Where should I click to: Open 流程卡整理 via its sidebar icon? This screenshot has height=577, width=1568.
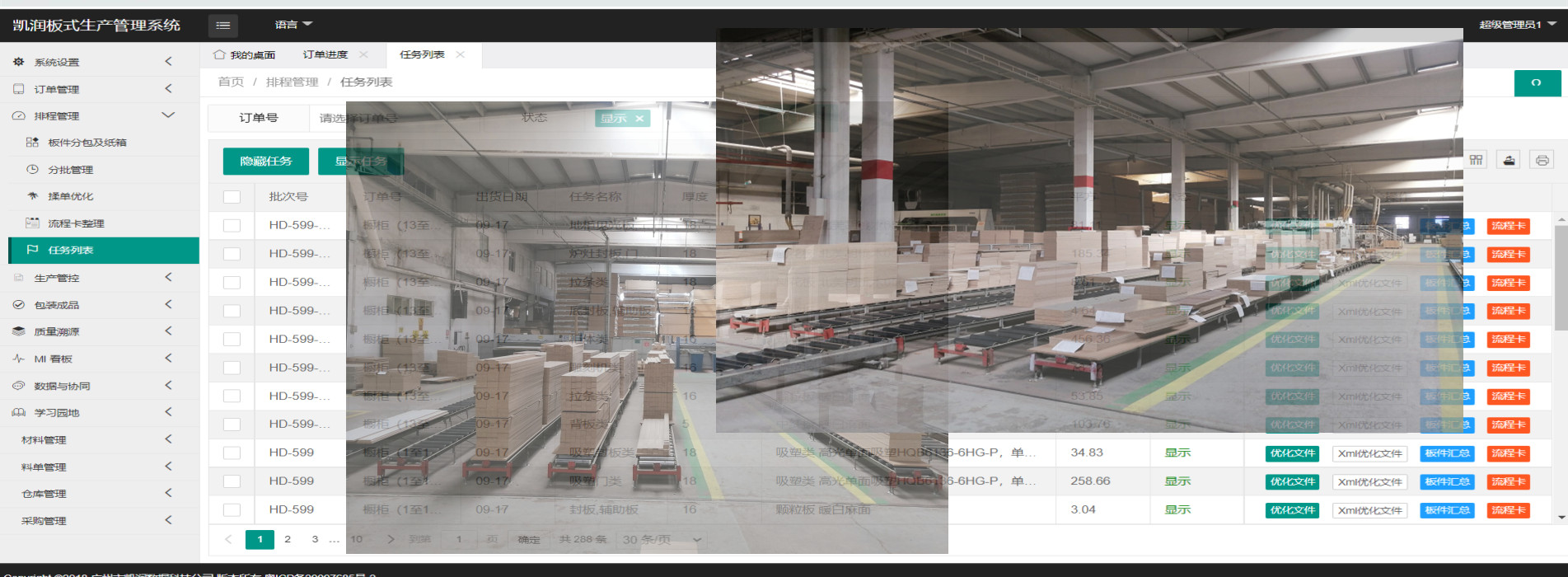[x=32, y=223]
